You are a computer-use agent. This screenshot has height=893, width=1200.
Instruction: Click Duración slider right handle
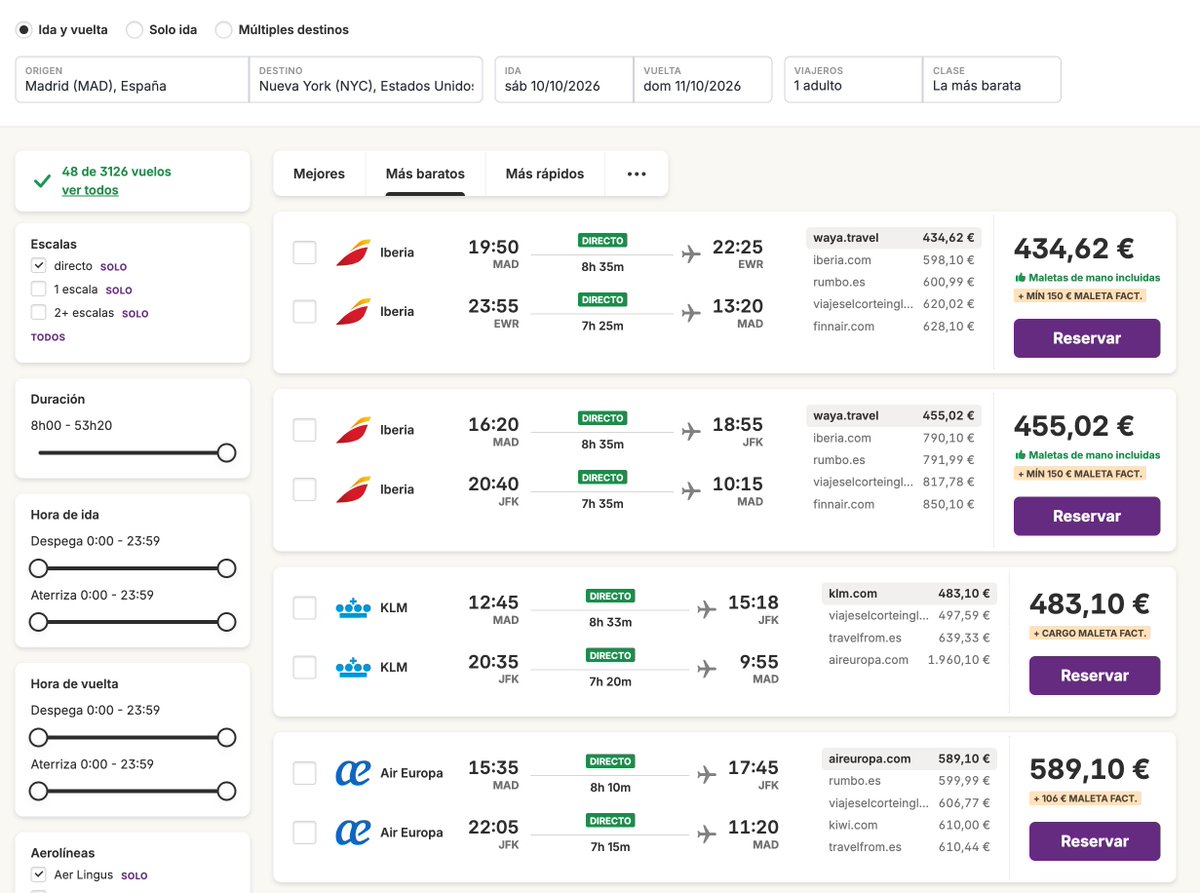tap(227, 453)
